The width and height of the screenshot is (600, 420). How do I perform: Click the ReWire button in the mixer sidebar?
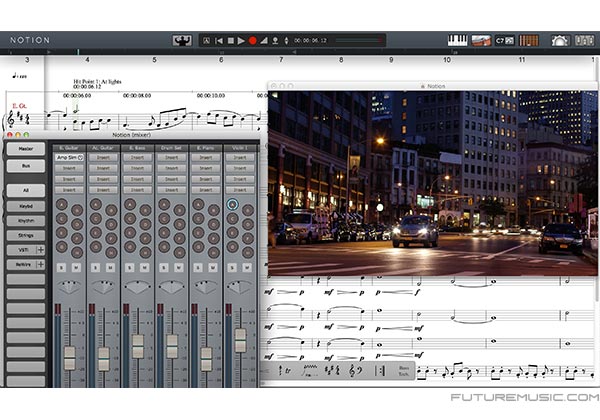[23, 264]
